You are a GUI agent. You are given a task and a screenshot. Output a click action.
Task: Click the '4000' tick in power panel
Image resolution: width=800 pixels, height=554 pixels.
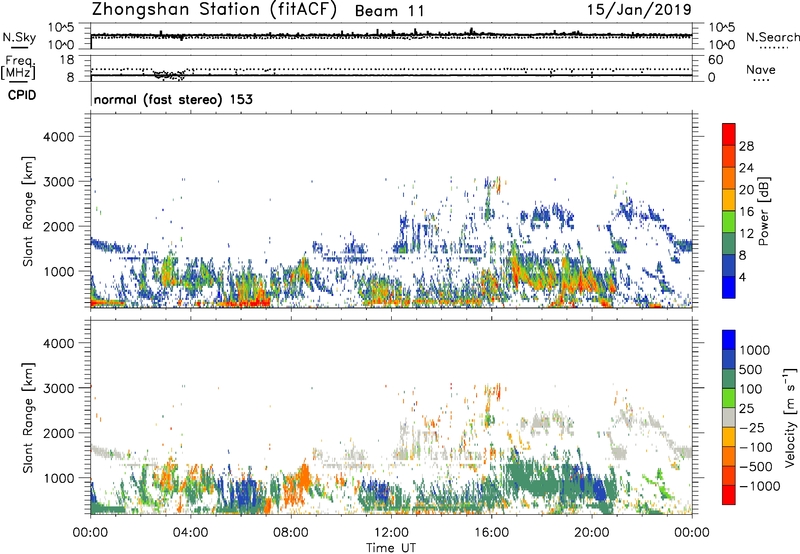(x=59, y=137)
